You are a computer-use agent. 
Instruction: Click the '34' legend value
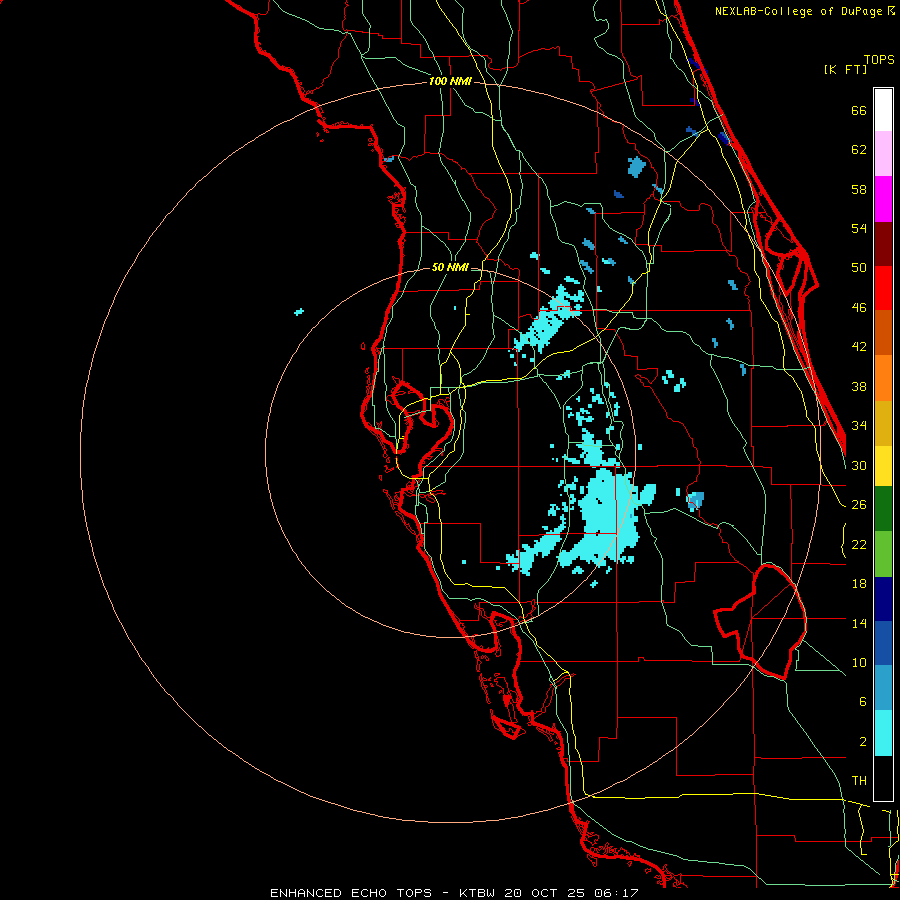click(x=859, y=425)
